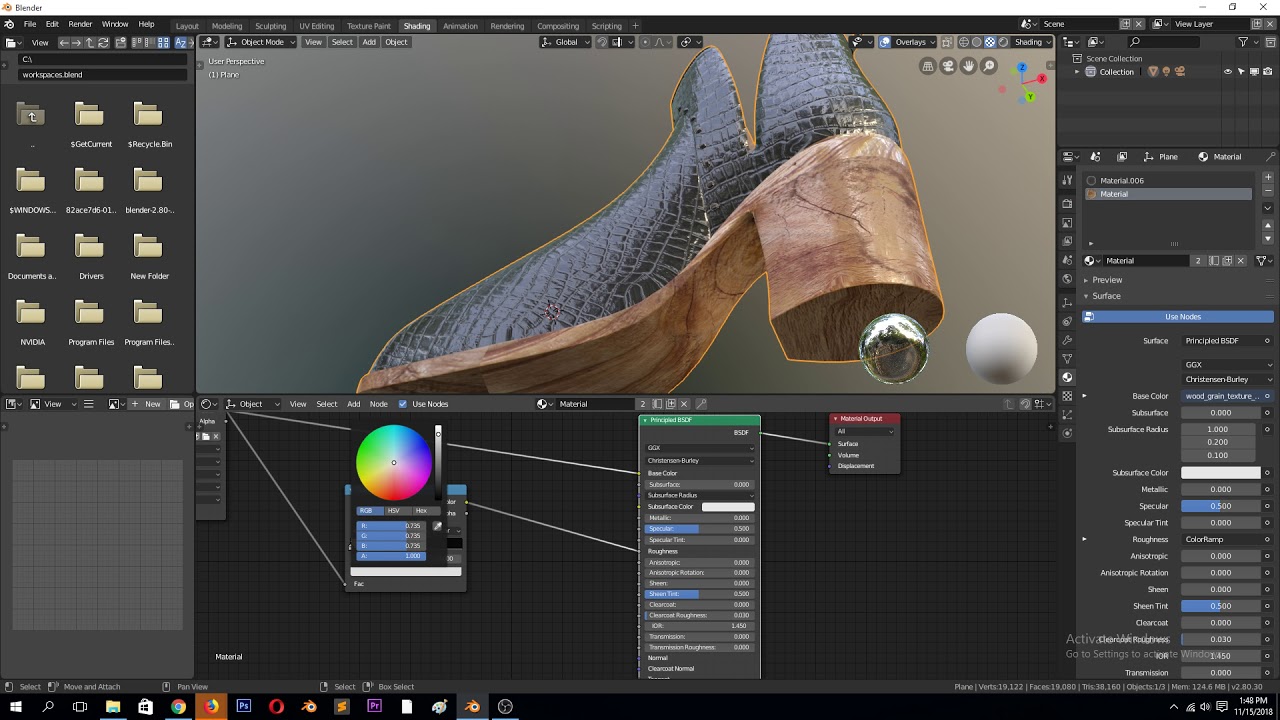
Task: Adjust the Specular slider in the properties panel
Action: [x=1220, y=506]
